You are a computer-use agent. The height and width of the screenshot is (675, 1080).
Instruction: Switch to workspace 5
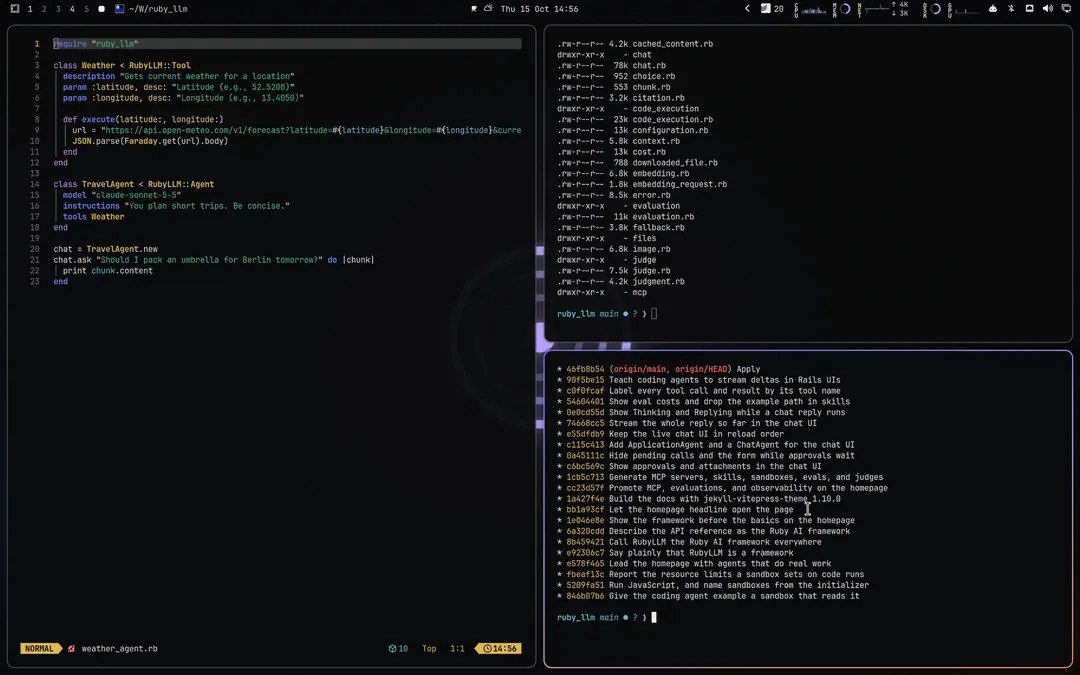tap(86, 9)
